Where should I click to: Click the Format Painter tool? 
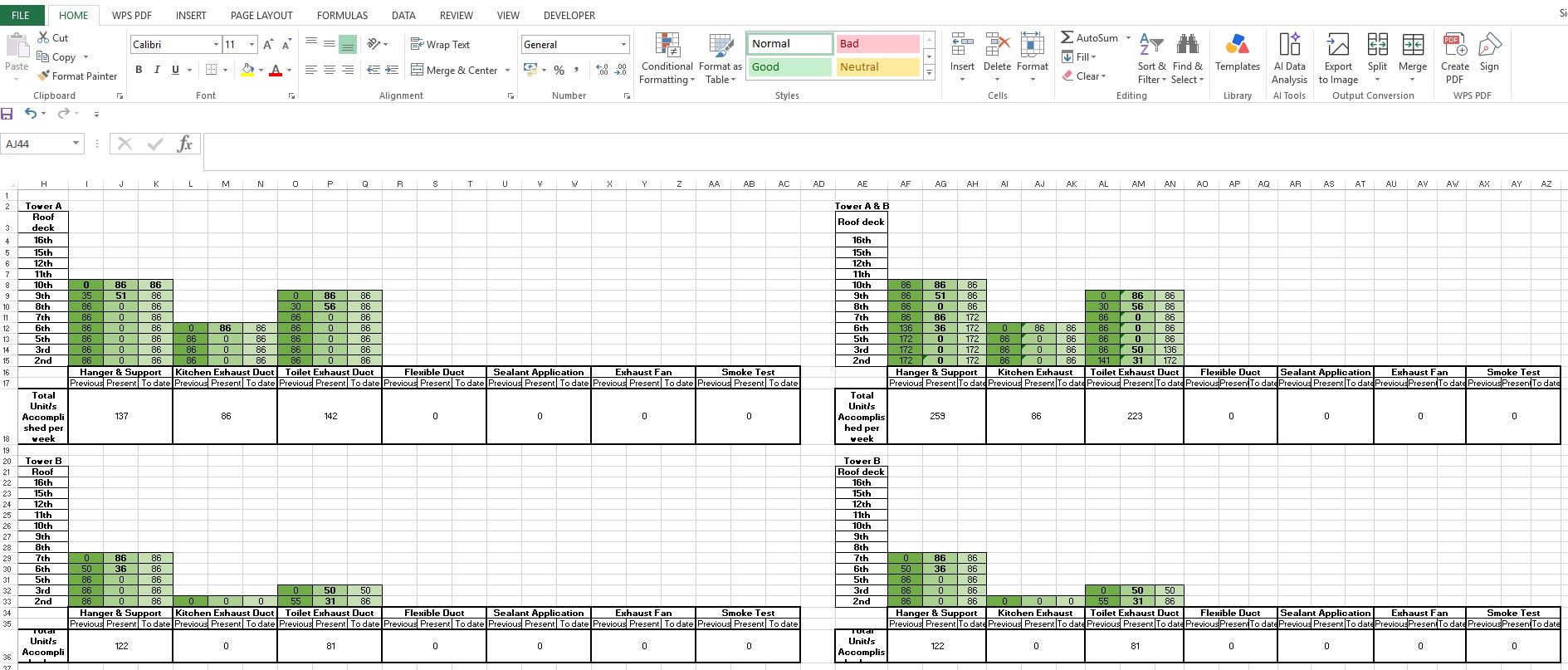pos(77,76)
